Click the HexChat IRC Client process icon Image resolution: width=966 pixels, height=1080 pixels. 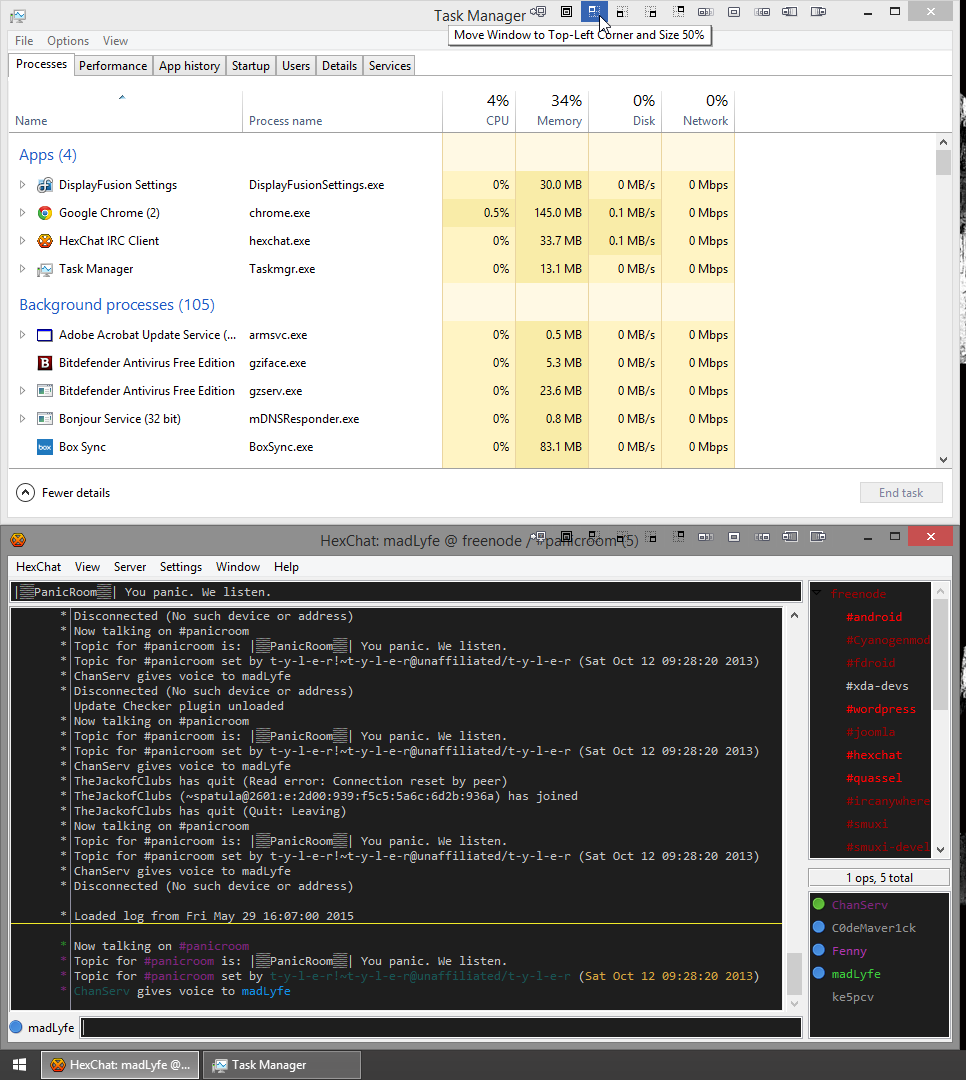pos(45,241)
